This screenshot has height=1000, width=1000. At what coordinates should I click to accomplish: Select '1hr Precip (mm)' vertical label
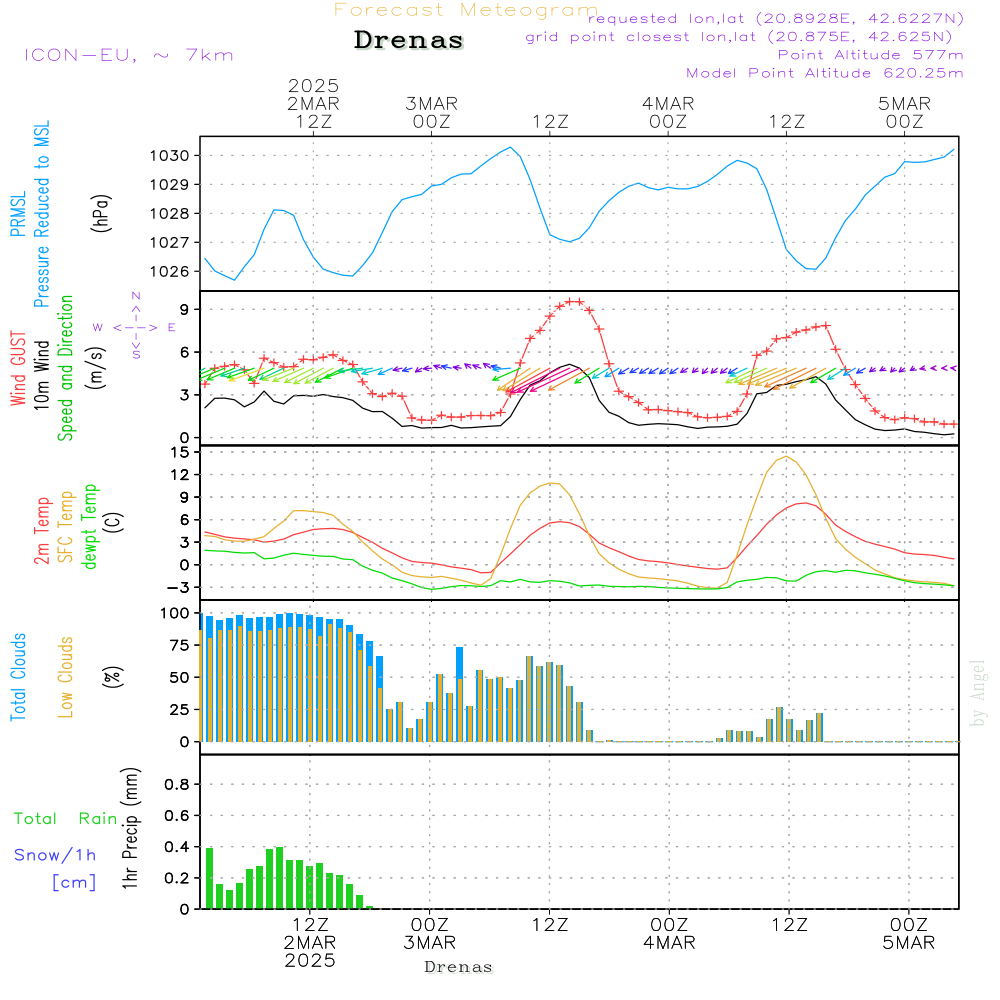[x=129, y=828]
